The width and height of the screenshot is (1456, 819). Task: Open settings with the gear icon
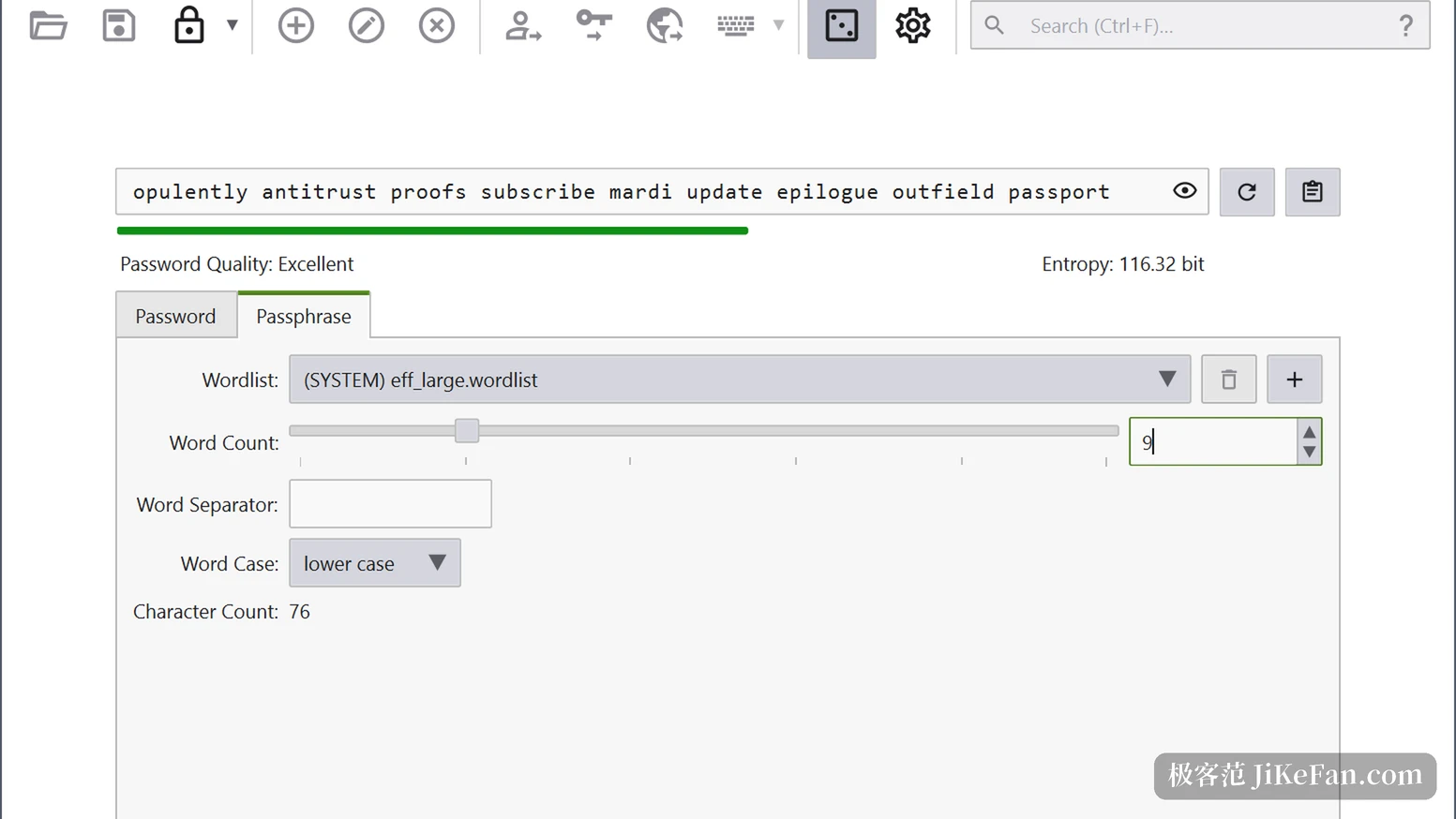coord(912,25)
